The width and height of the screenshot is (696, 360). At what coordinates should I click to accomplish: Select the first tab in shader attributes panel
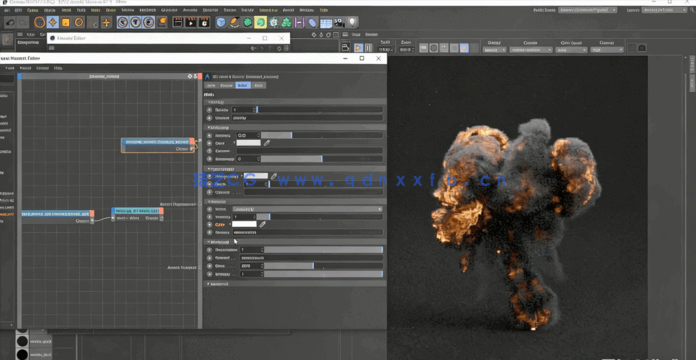point(211,85)
